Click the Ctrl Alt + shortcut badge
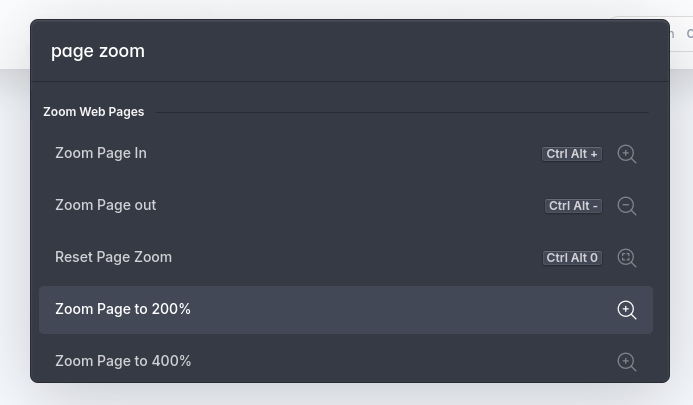693x405 pixels. click(572, 154)
